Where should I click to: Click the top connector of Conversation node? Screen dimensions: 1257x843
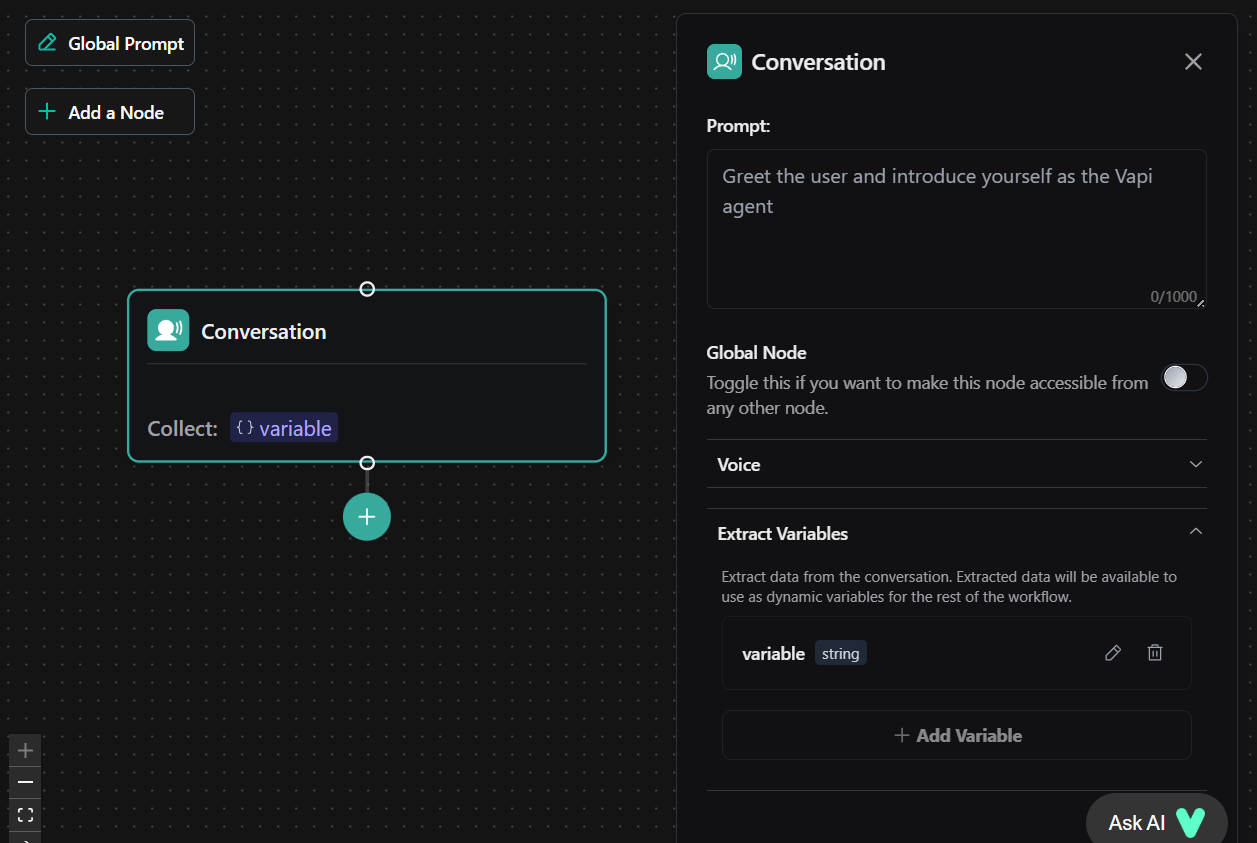point(367,289)
